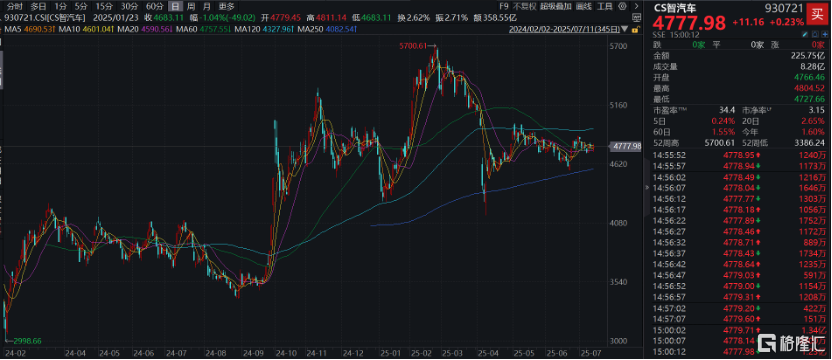Select the 周 weekly period tab

(191, 6)
